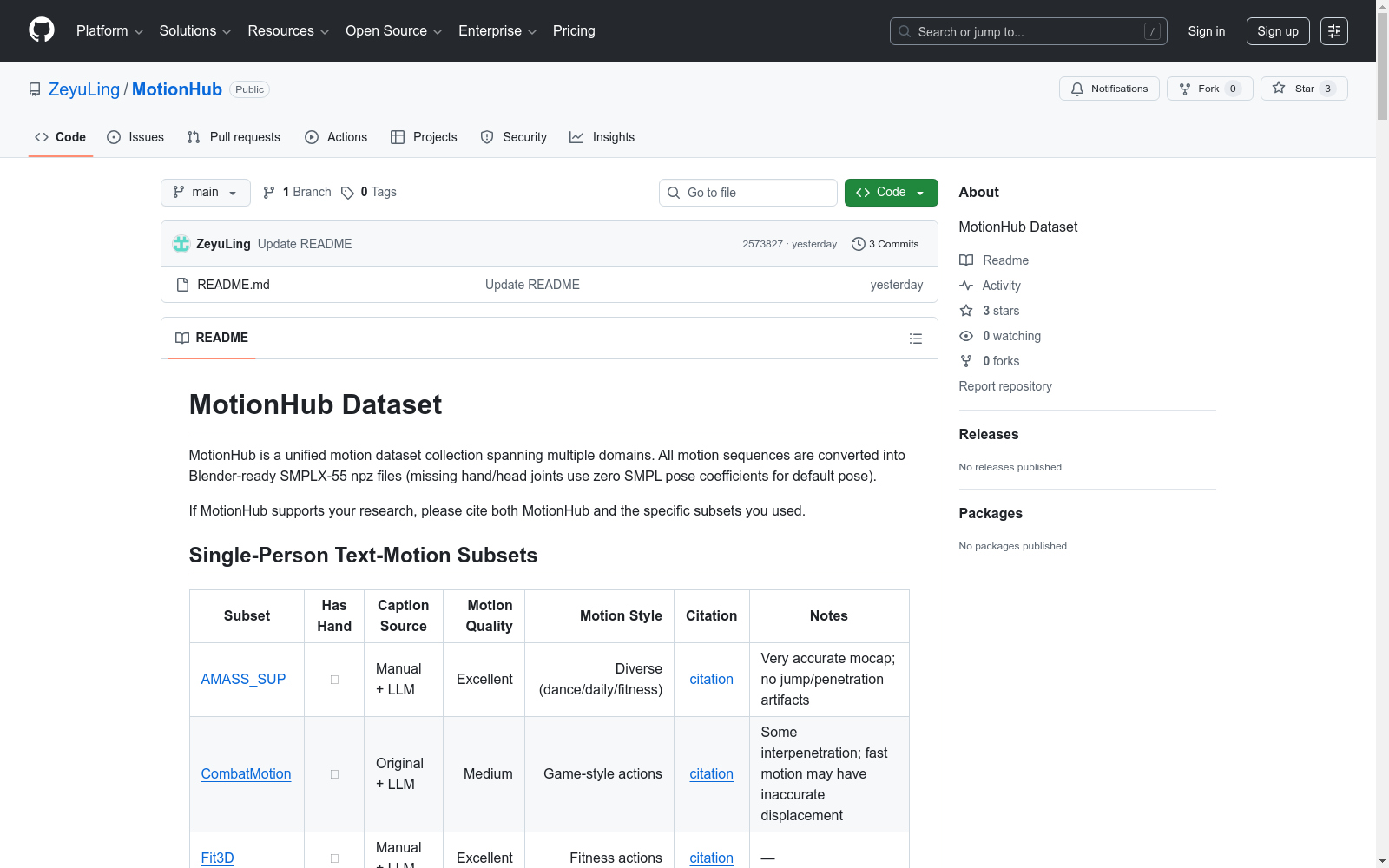
Task: Open the Insights tab
Action: pyautogui.click(x=602, y=137)
